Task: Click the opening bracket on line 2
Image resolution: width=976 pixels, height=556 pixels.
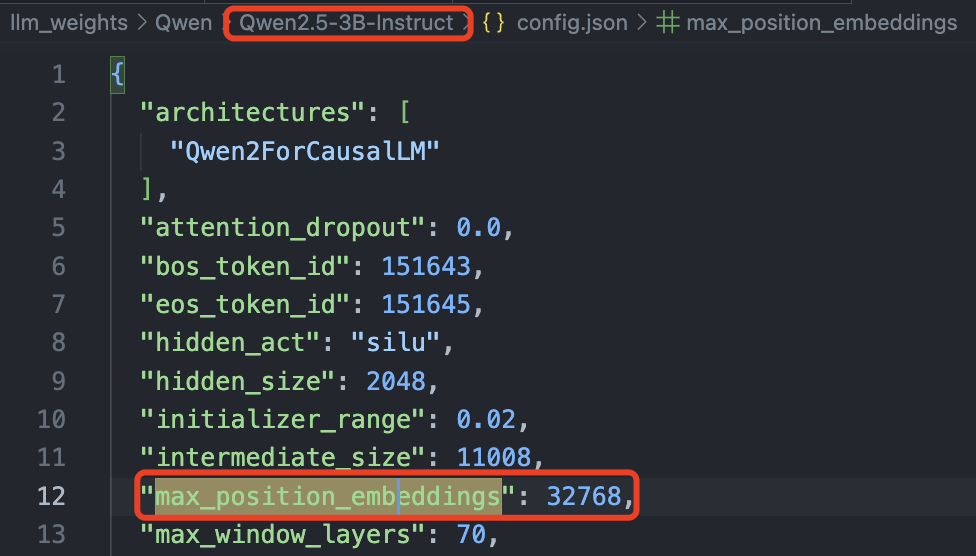Action: (405, 113)
